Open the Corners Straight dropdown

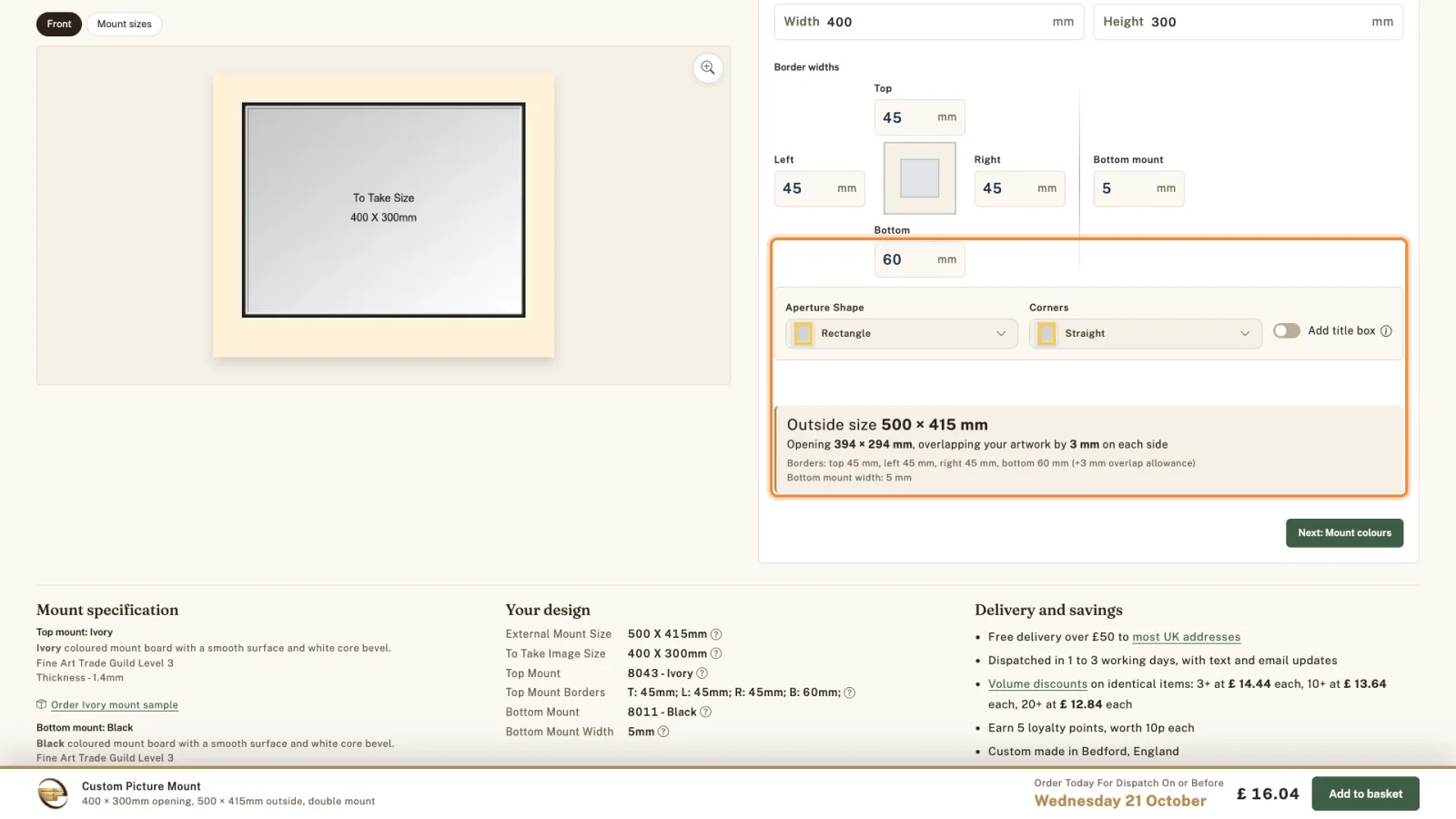1145,334
